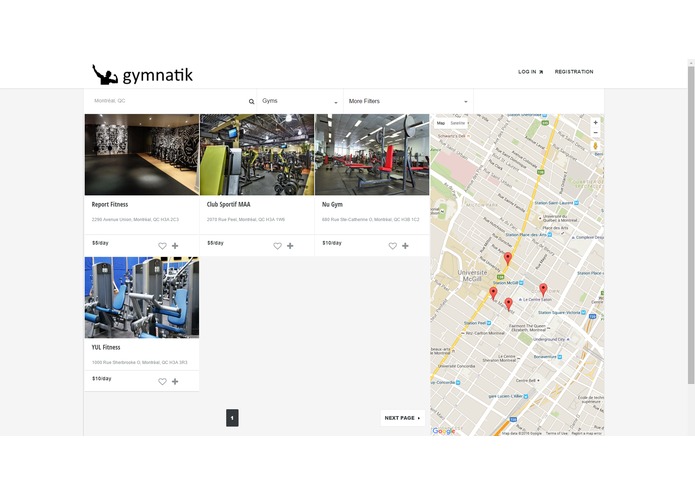695x494 pixels.
Task: Open the Club Sportif MAA listing title
Action: point(228,204)
